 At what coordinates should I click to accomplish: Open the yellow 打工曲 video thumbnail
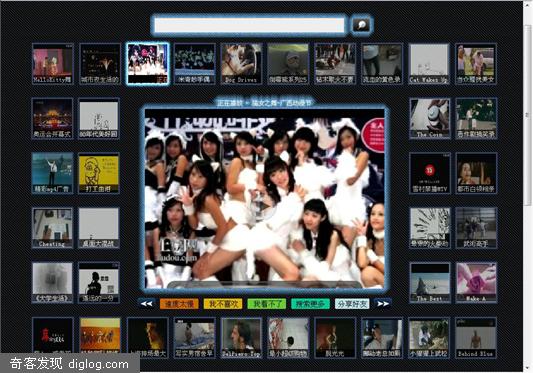[x=99, y=173]
